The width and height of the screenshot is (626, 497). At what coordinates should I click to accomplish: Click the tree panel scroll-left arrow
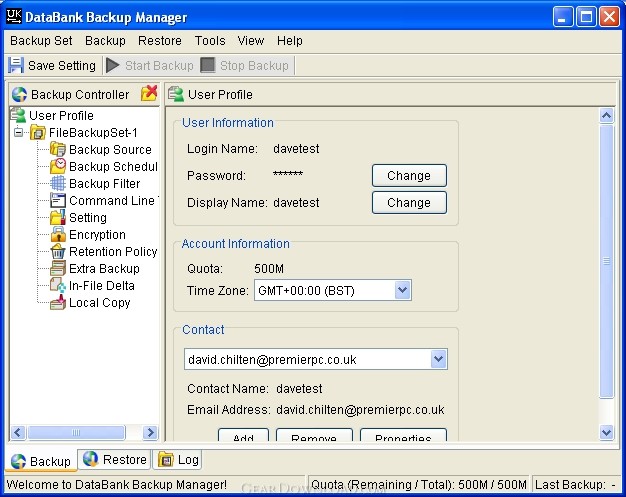click(x=18, y=432)
